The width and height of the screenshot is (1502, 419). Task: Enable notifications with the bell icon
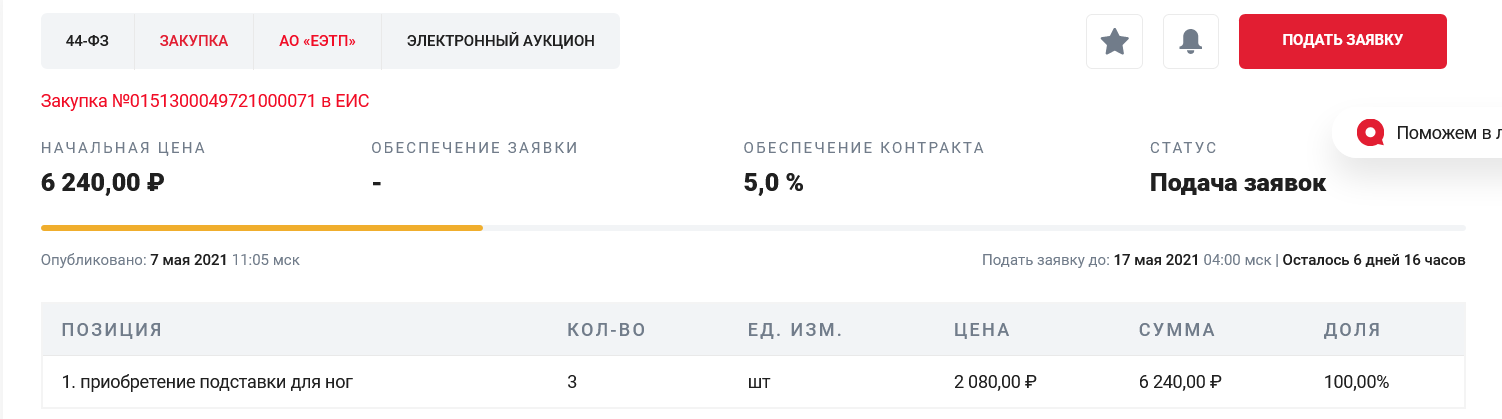coord(1191,41)
